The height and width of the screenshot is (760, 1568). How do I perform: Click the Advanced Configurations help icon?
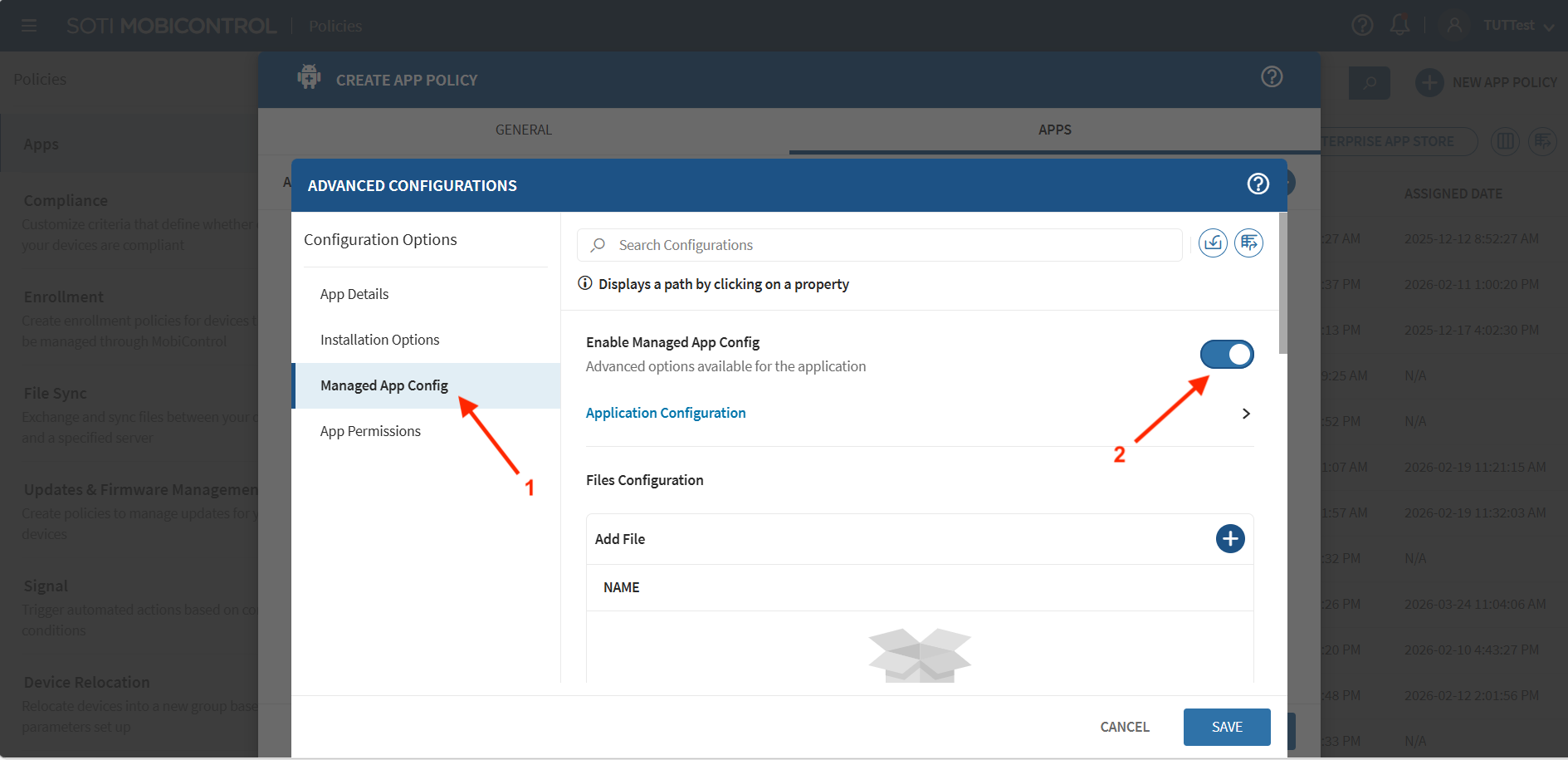tap(1258, 184)
